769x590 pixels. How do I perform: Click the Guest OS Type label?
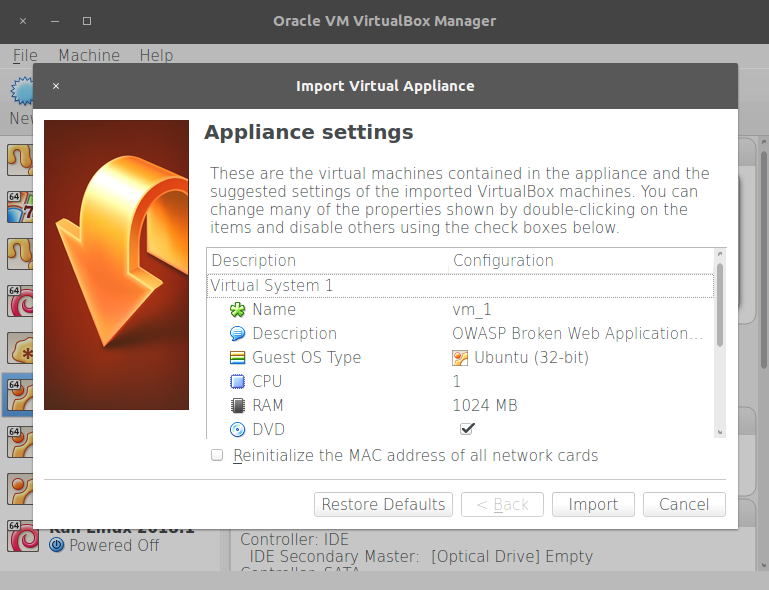(307, 358)
